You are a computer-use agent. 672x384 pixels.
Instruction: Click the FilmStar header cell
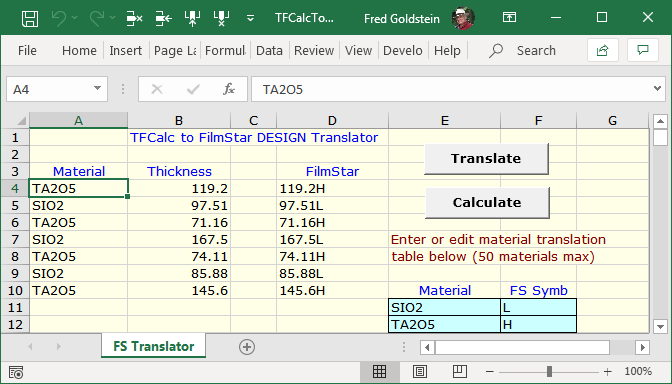[332, 171]
